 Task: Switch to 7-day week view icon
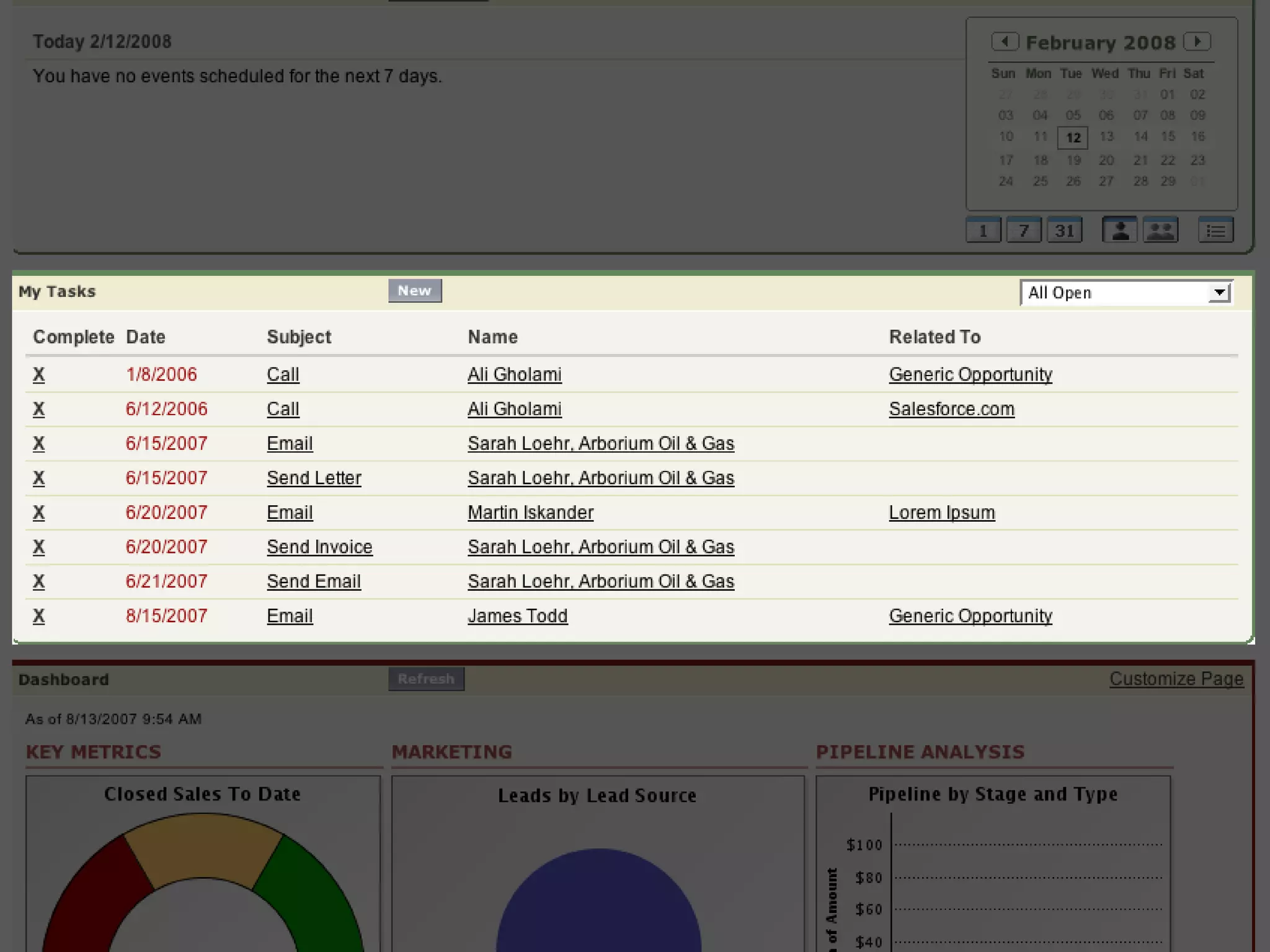(x=1024, y=231)
